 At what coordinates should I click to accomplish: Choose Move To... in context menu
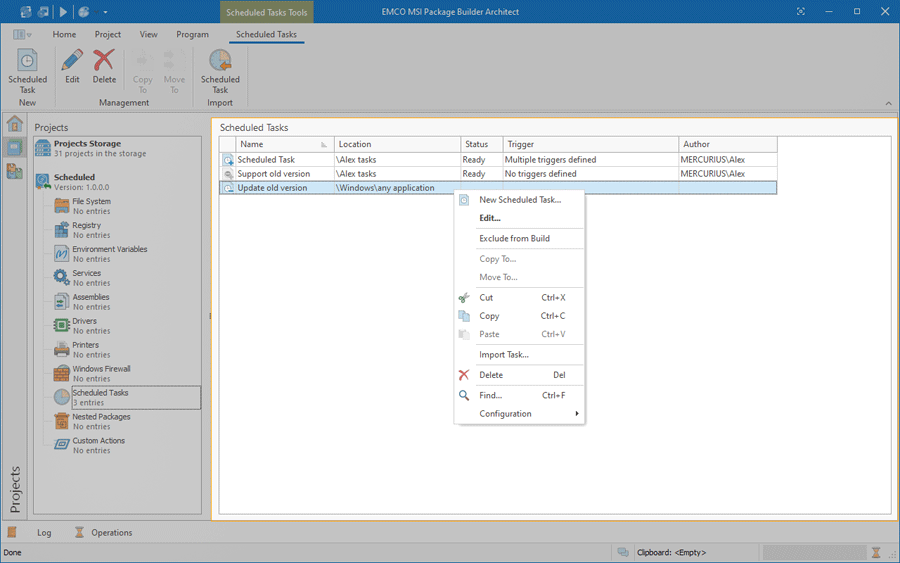[x=519, y=277]
